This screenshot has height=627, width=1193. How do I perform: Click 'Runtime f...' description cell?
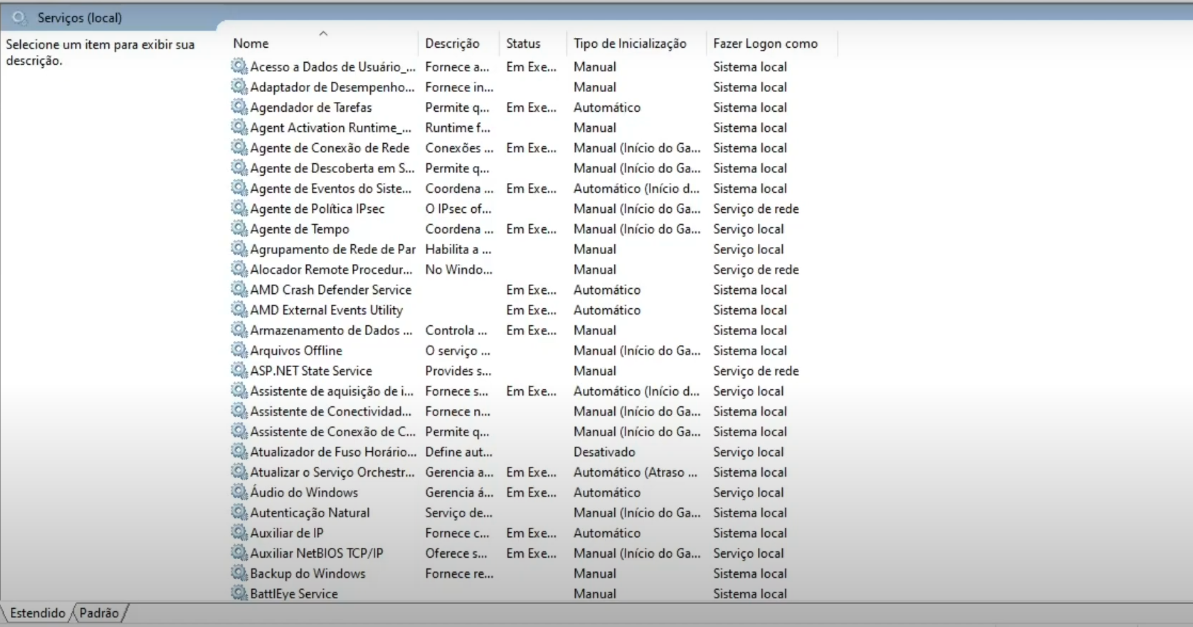pyautogui.click(x=458, y=128)
